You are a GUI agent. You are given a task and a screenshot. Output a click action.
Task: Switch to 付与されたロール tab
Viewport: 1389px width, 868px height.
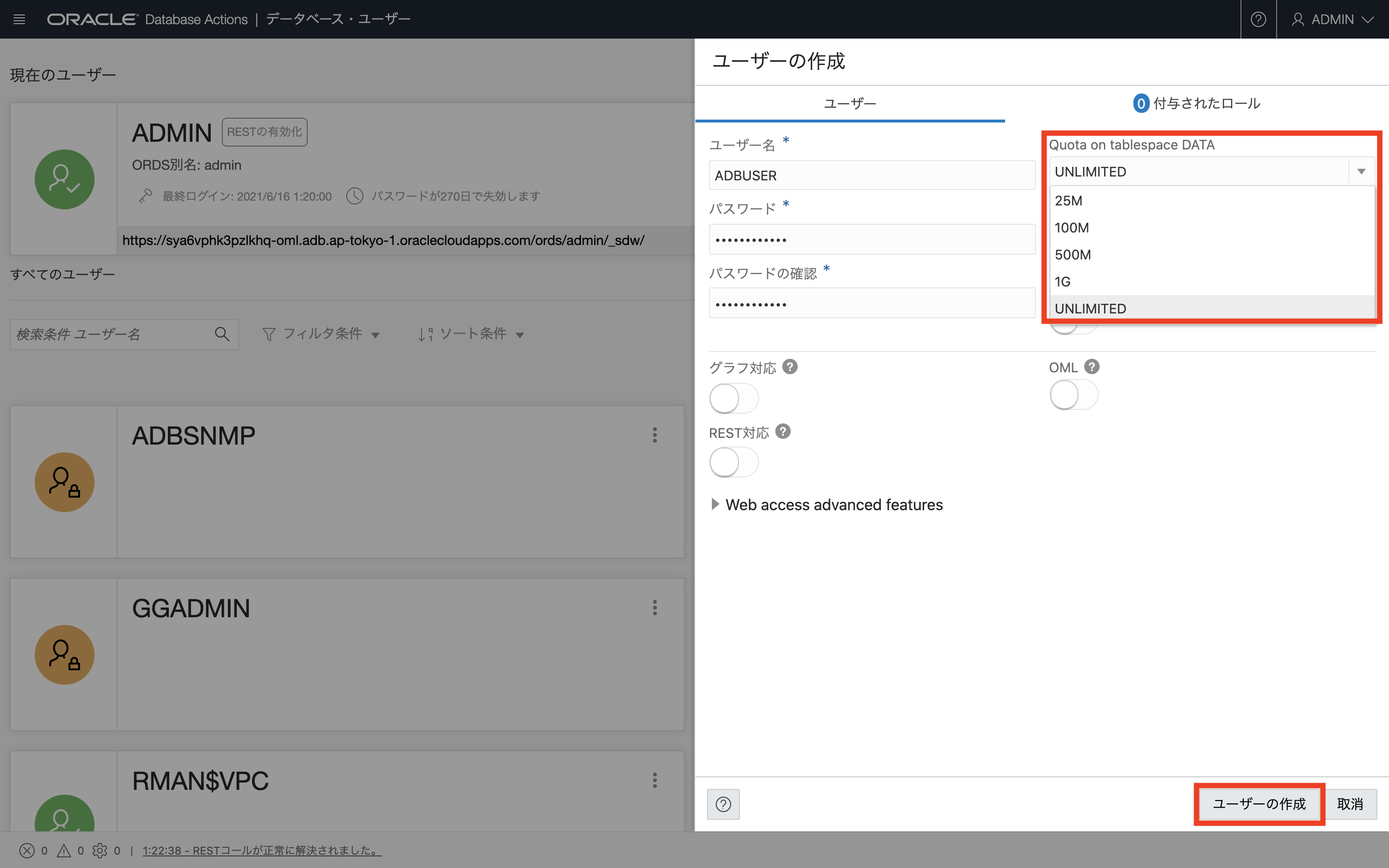(1197, 103)
